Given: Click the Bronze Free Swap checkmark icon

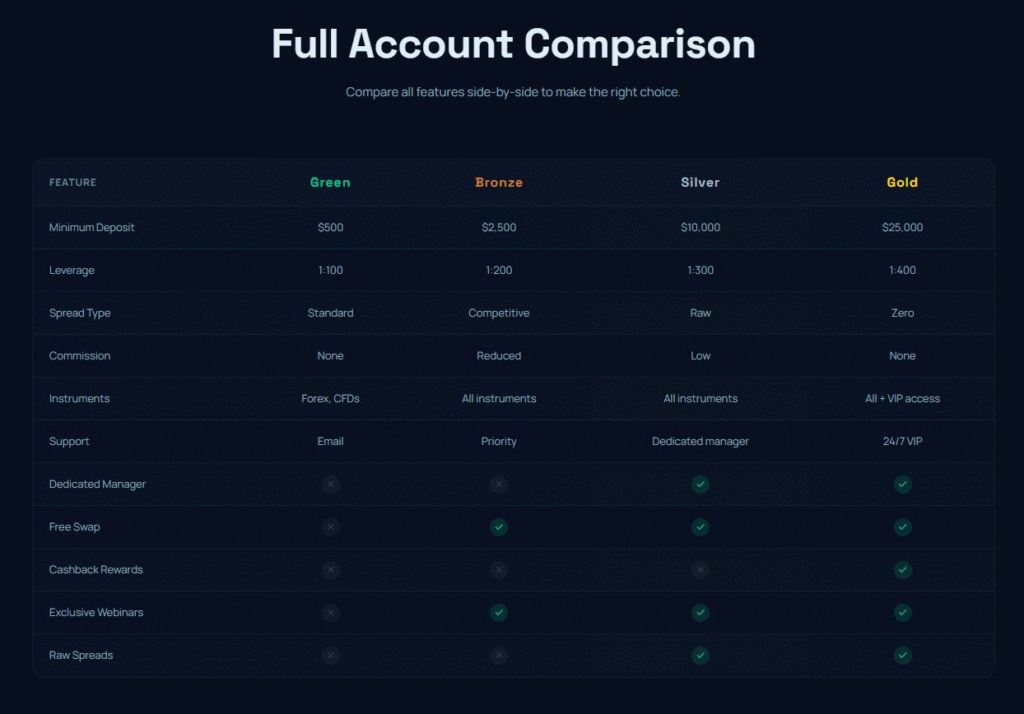Looking at the screenshot, I should (x=499, y=527).
